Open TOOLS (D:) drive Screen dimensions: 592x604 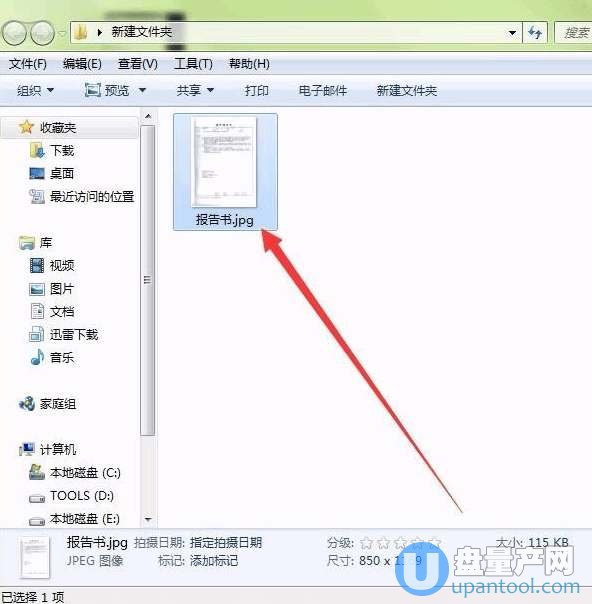click(x=82, y=496)
